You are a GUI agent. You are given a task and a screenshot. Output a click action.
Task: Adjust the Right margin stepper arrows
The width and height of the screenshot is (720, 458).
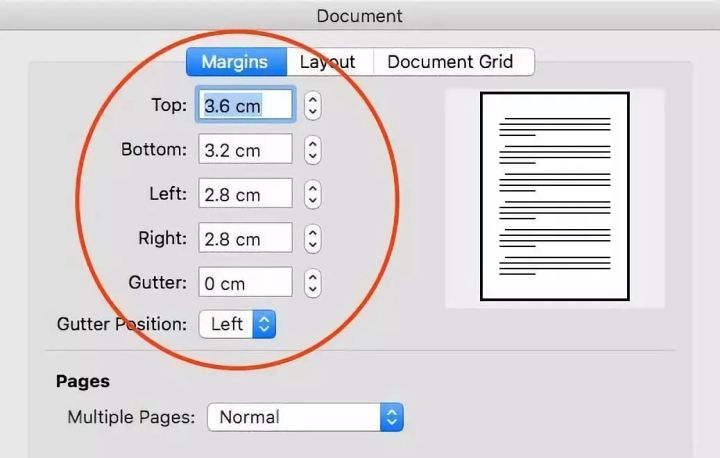pos(313,239)
